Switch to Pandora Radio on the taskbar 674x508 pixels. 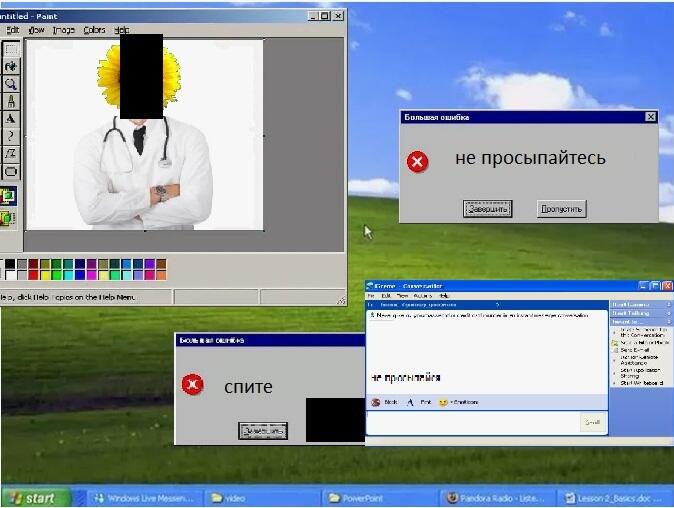(497, 498)
